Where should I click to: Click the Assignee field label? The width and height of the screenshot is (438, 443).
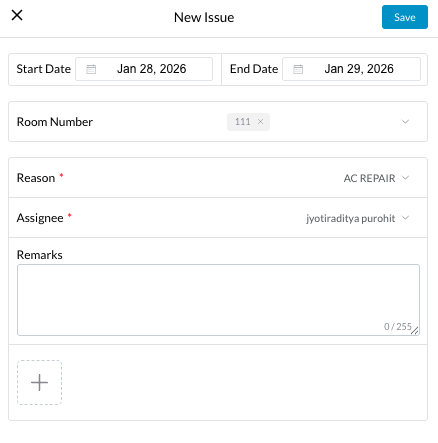tap(40, 218)
